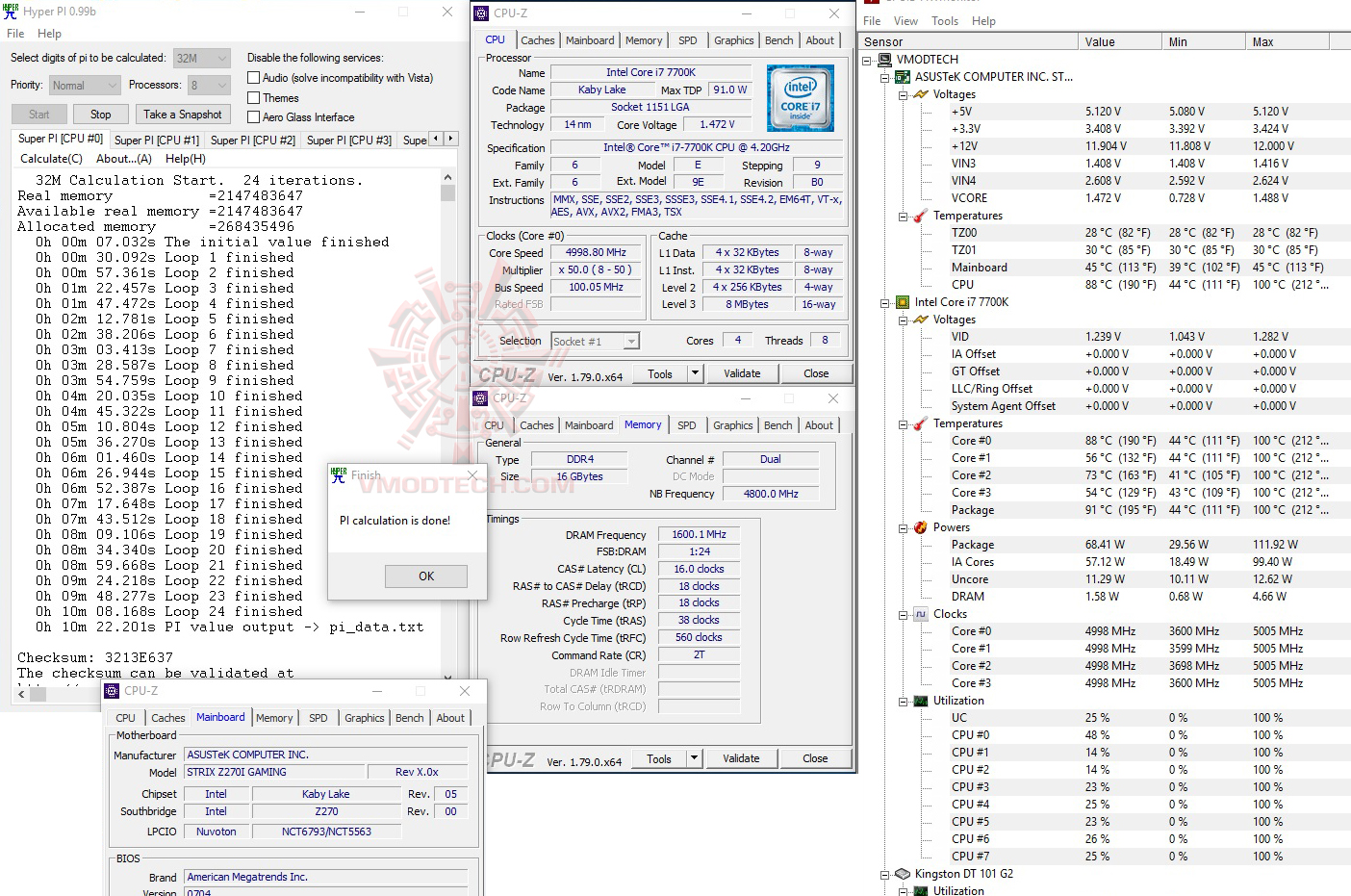The image size is (1351, 896).
Task: Collapse the Kingston DT 101 G2 tree node
Action: click(885, 874)
